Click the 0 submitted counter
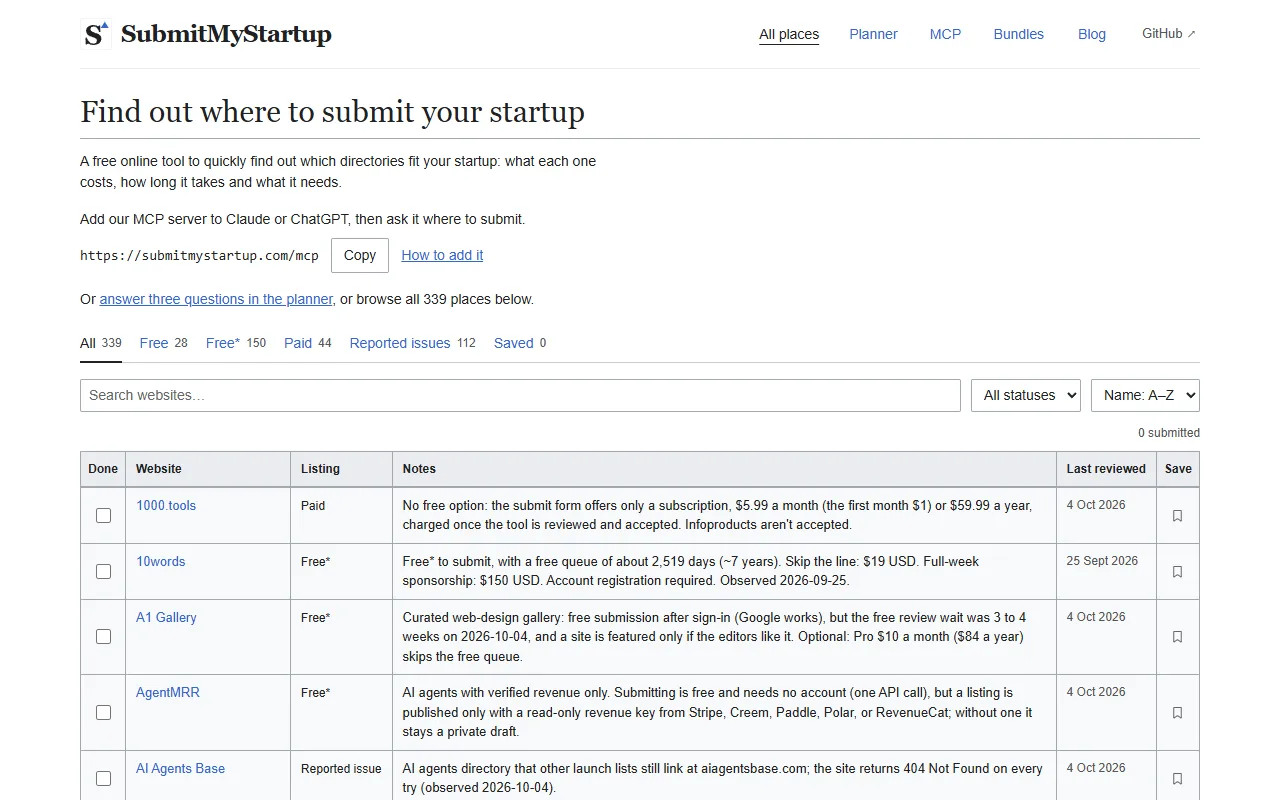The image size is (1280, 800). coord(1169,433)
